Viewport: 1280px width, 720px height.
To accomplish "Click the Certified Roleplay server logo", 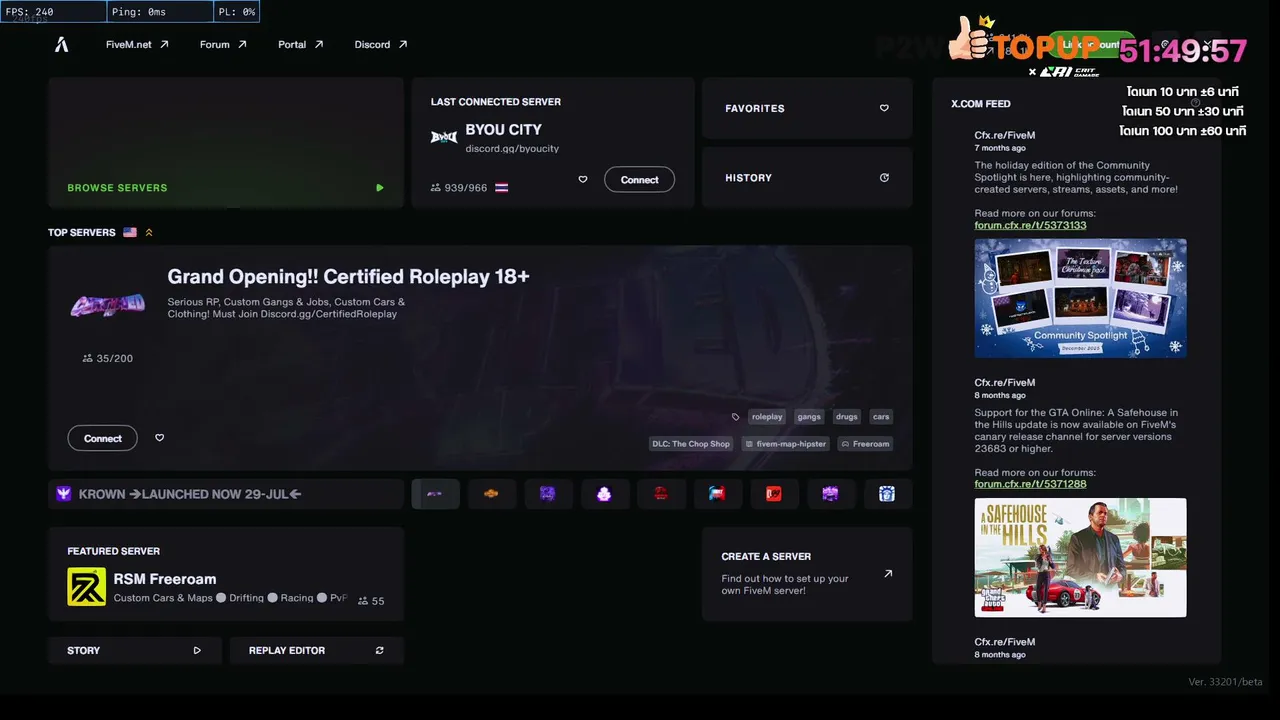I will 107,306.
